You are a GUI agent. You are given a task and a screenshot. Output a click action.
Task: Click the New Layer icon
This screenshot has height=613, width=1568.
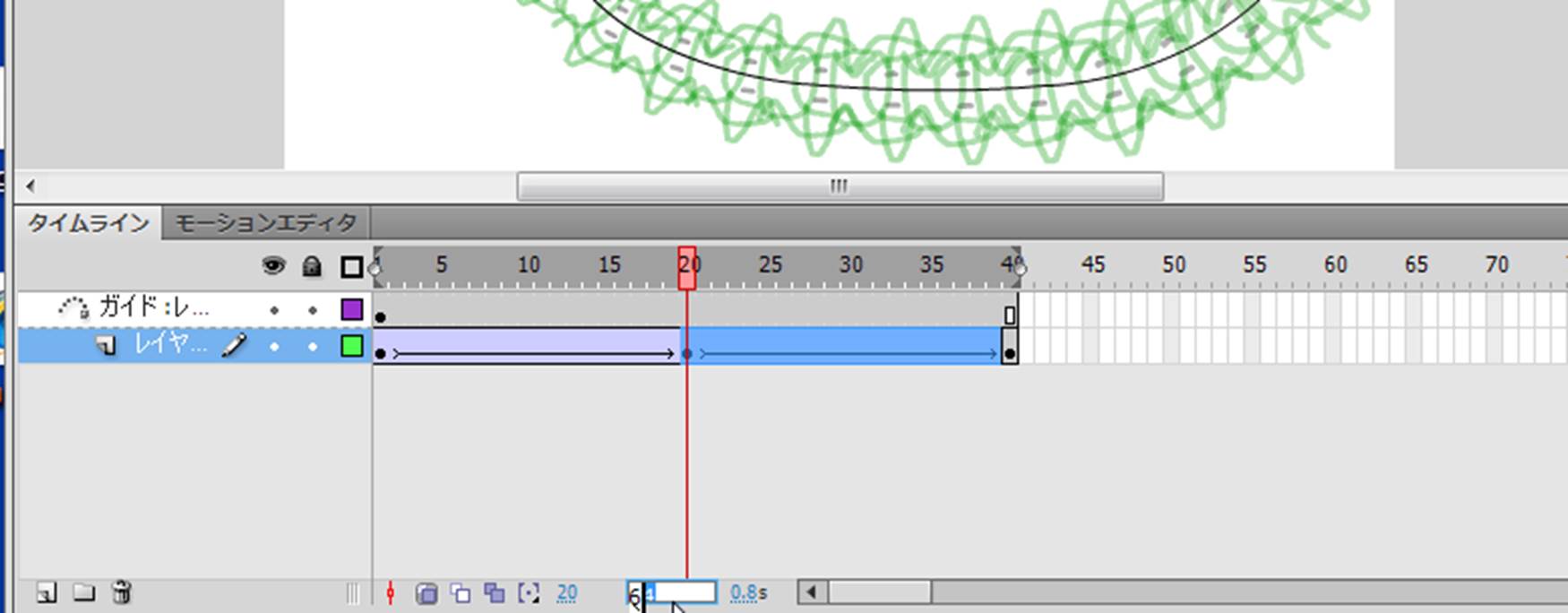pyautogui.click(x=47, y=592)
